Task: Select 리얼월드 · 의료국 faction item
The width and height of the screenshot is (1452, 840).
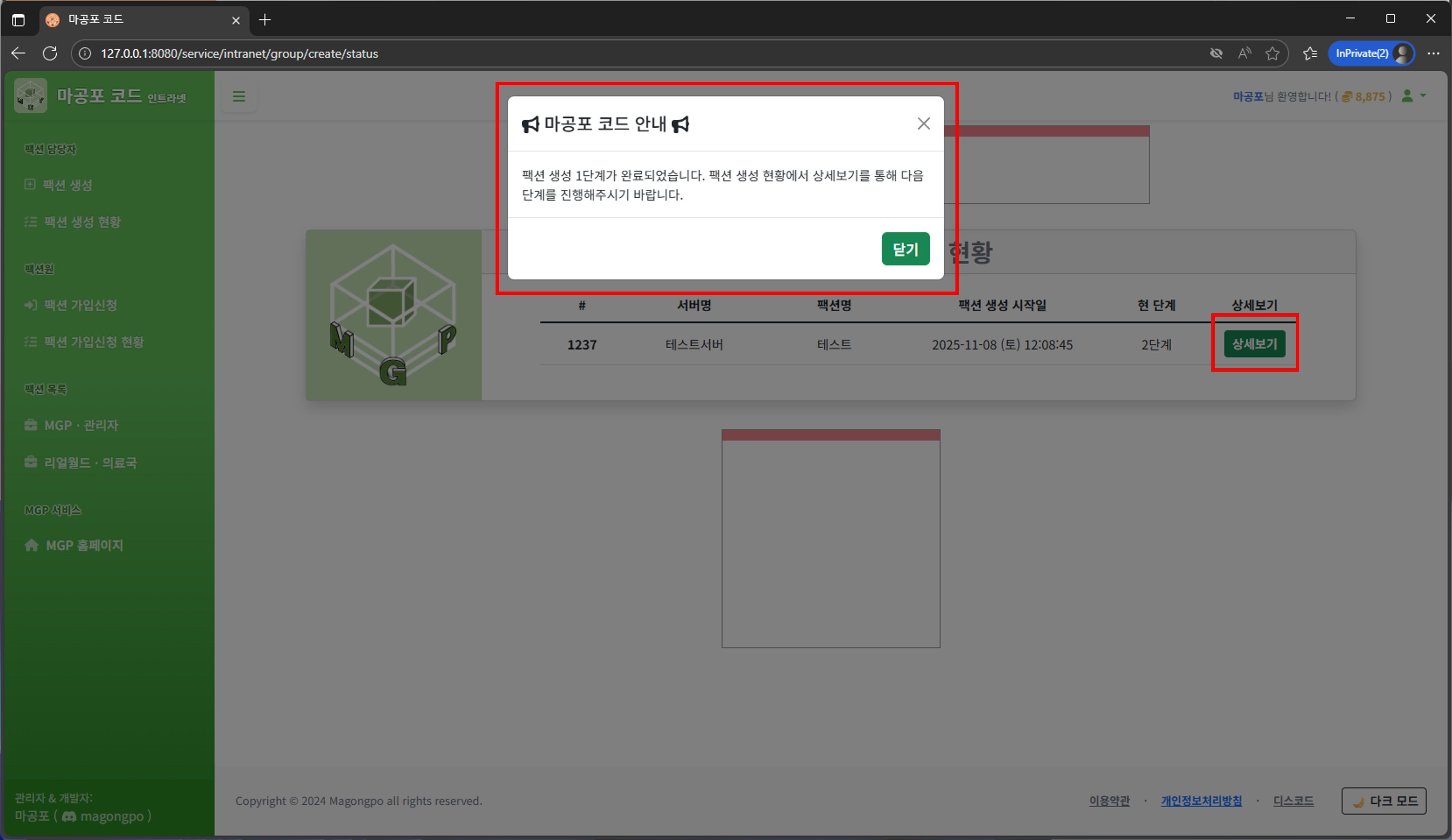Action: (90, 463)
